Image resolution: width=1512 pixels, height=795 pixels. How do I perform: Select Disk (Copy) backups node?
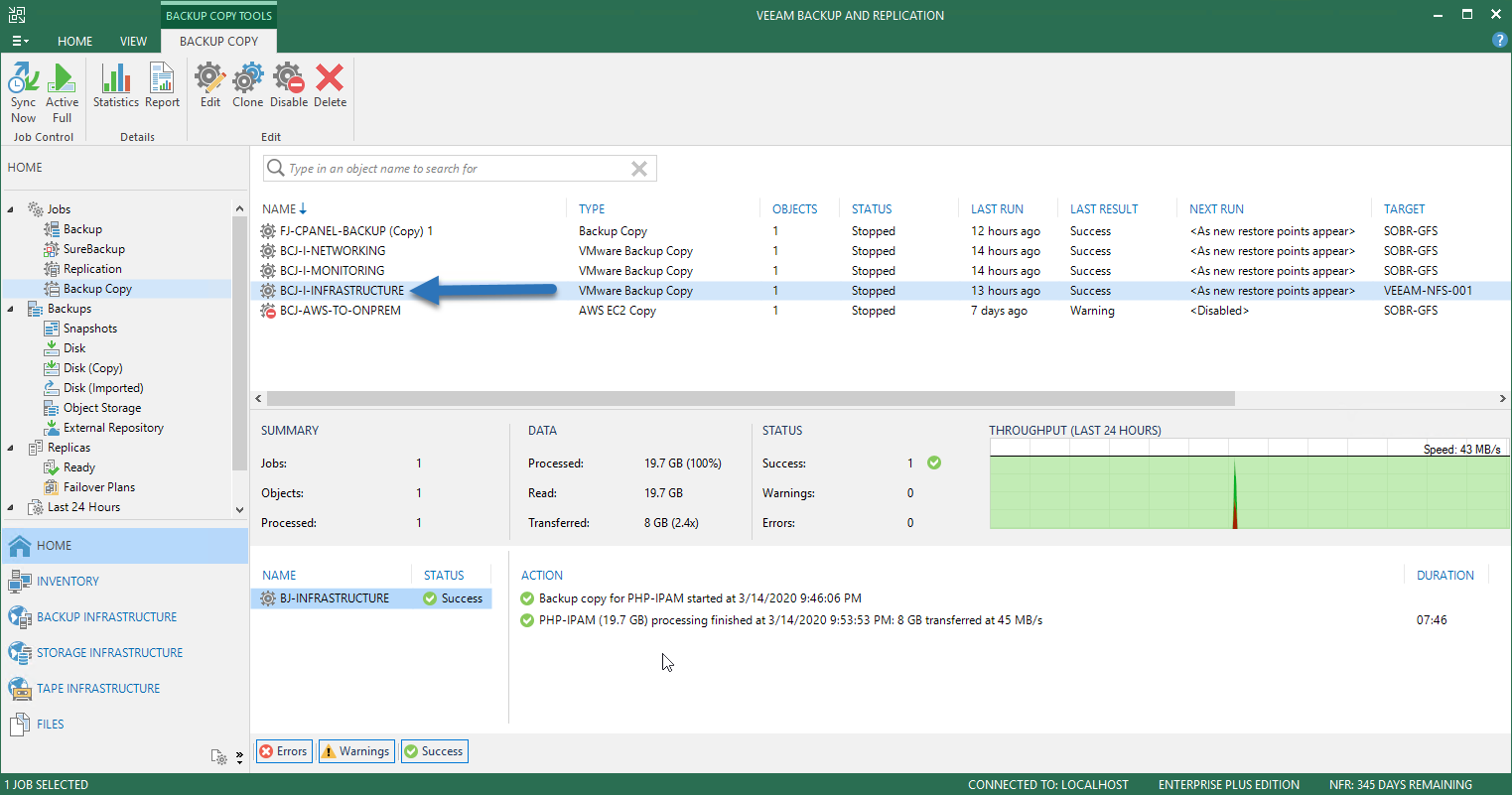[x=92, y=368]
